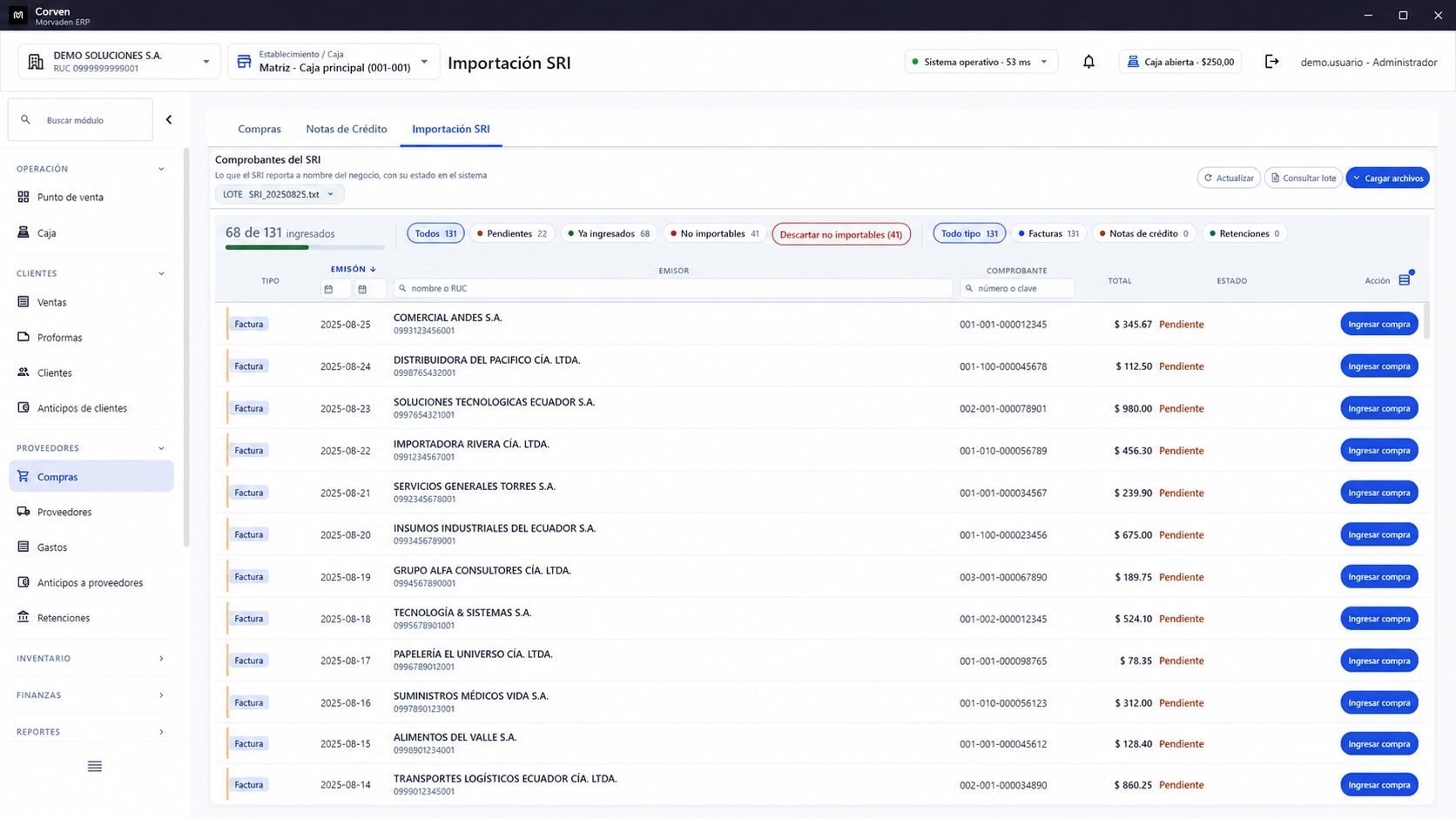The height and width of the screenshot is (819, 1456).
Task: Open the column settings icon next to Acción
Action: 1405,279
